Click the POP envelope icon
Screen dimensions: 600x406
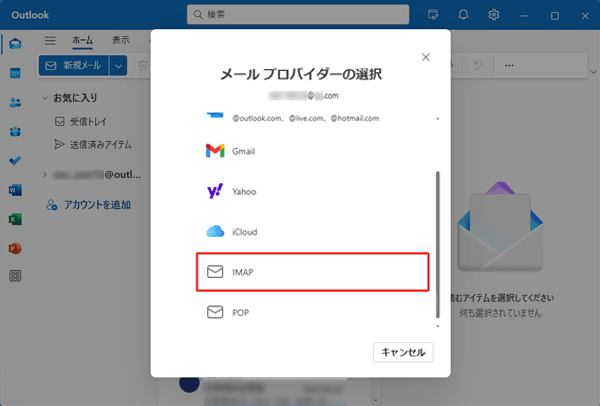(215, 312)
